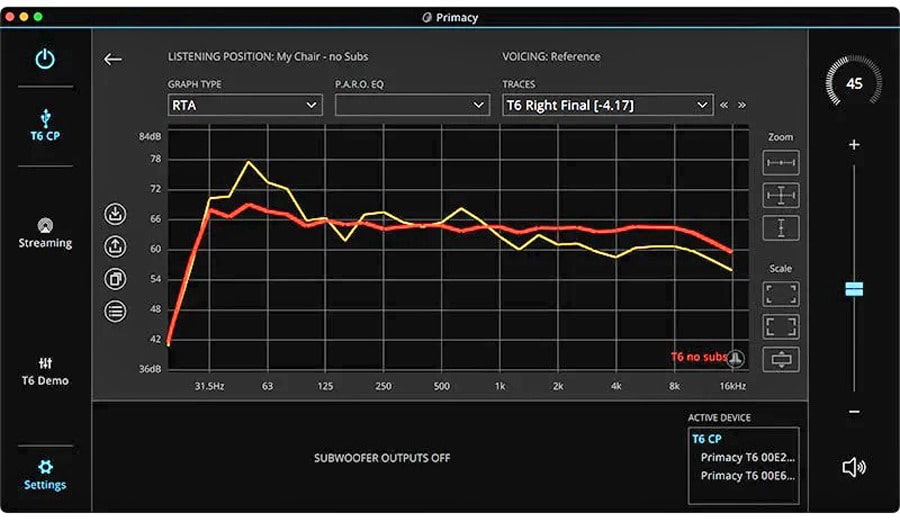
Task: Click the T6 no subs trace label
Action: tap(699, 357)
